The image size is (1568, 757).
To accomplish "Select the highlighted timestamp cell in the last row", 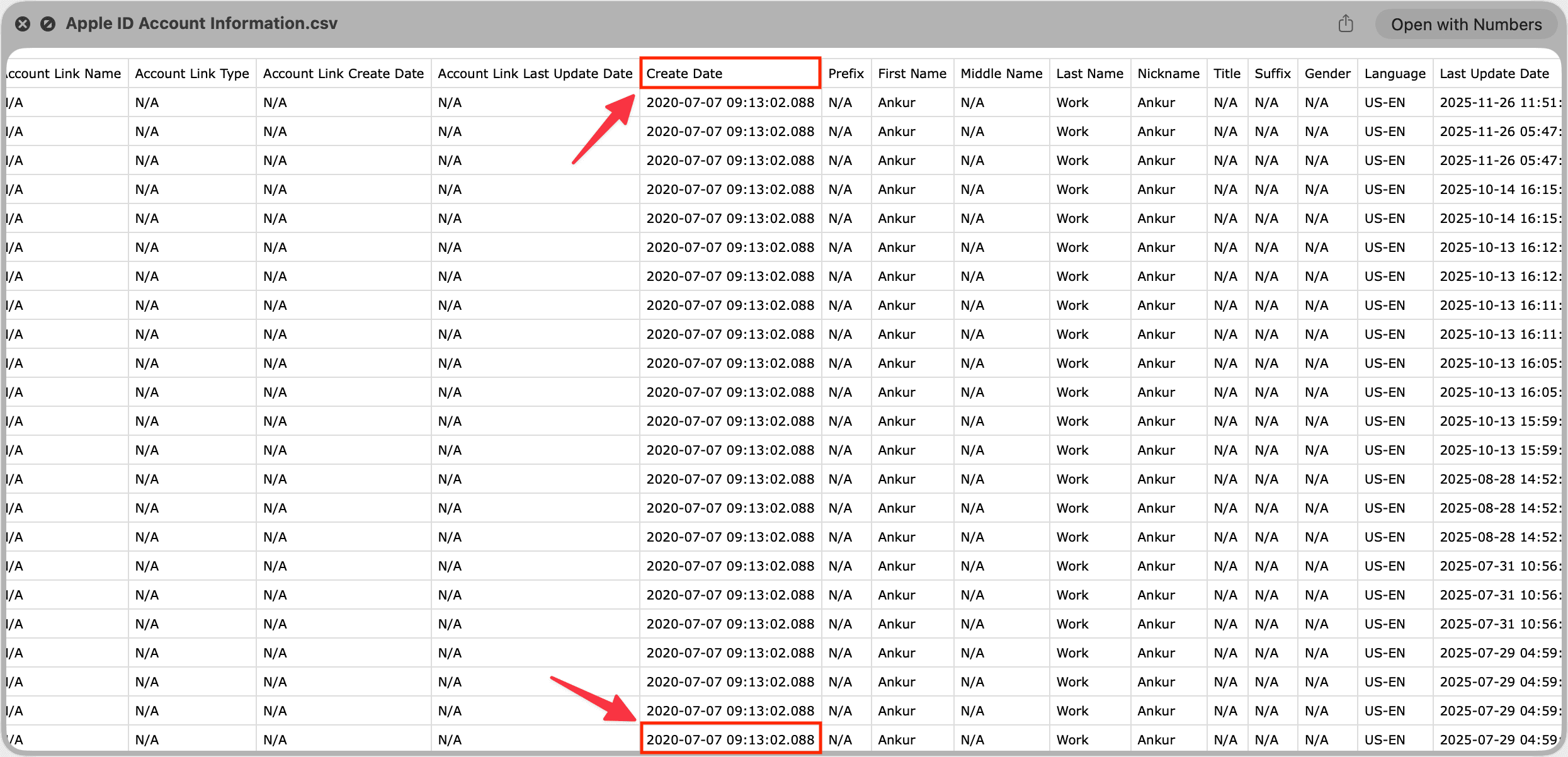I will click(x=730, y=739).
